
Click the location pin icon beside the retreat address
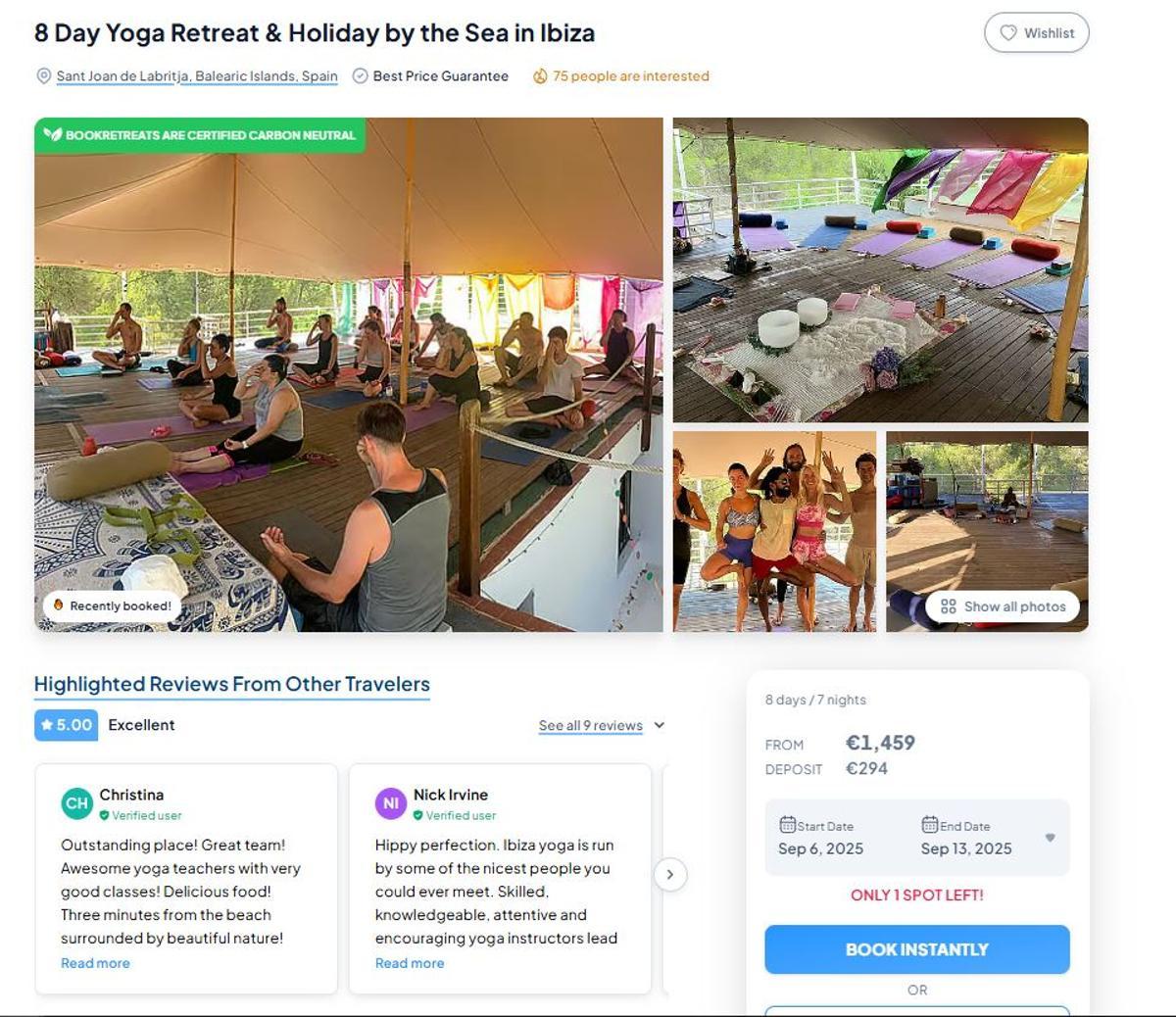pos(43,75)
